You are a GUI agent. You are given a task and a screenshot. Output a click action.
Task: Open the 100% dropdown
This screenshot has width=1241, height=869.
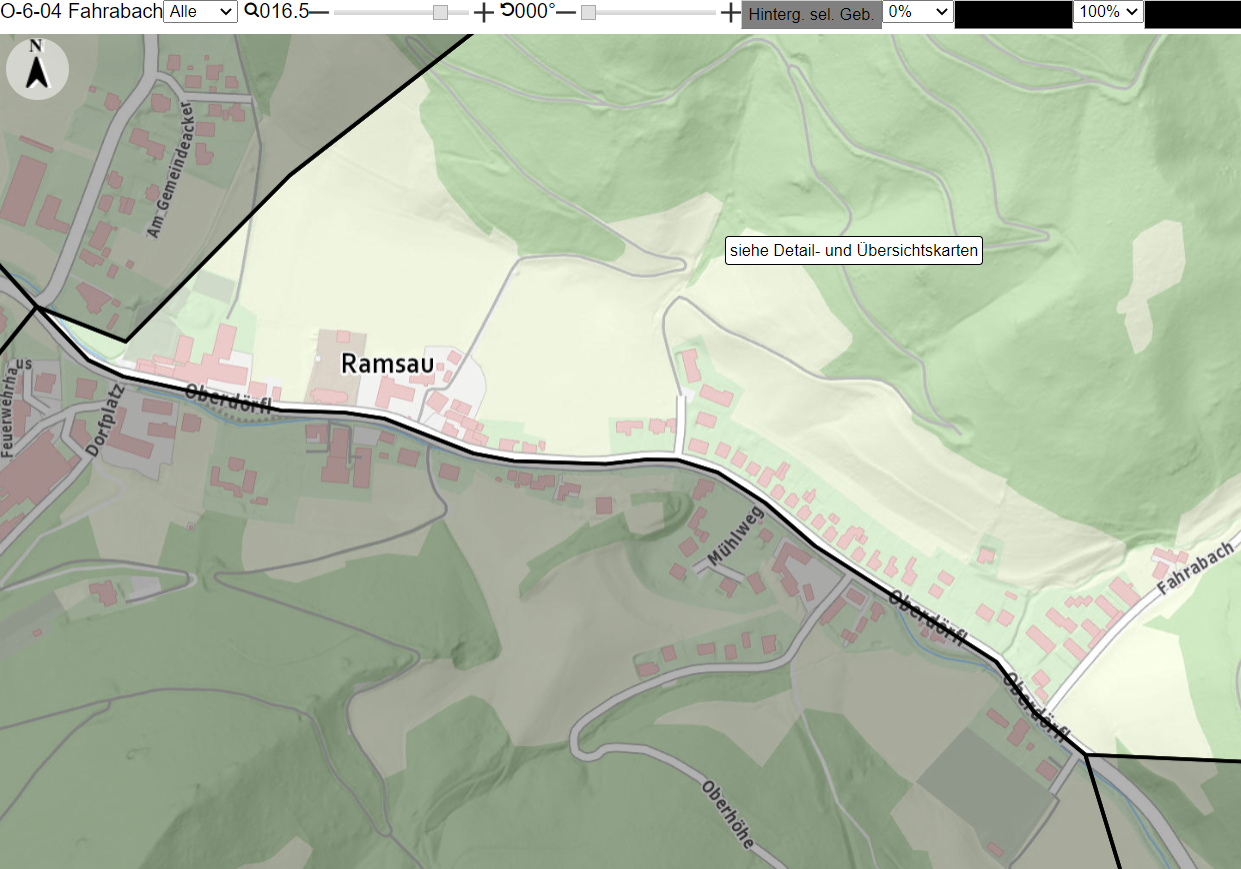click(x=1108, y=12)
